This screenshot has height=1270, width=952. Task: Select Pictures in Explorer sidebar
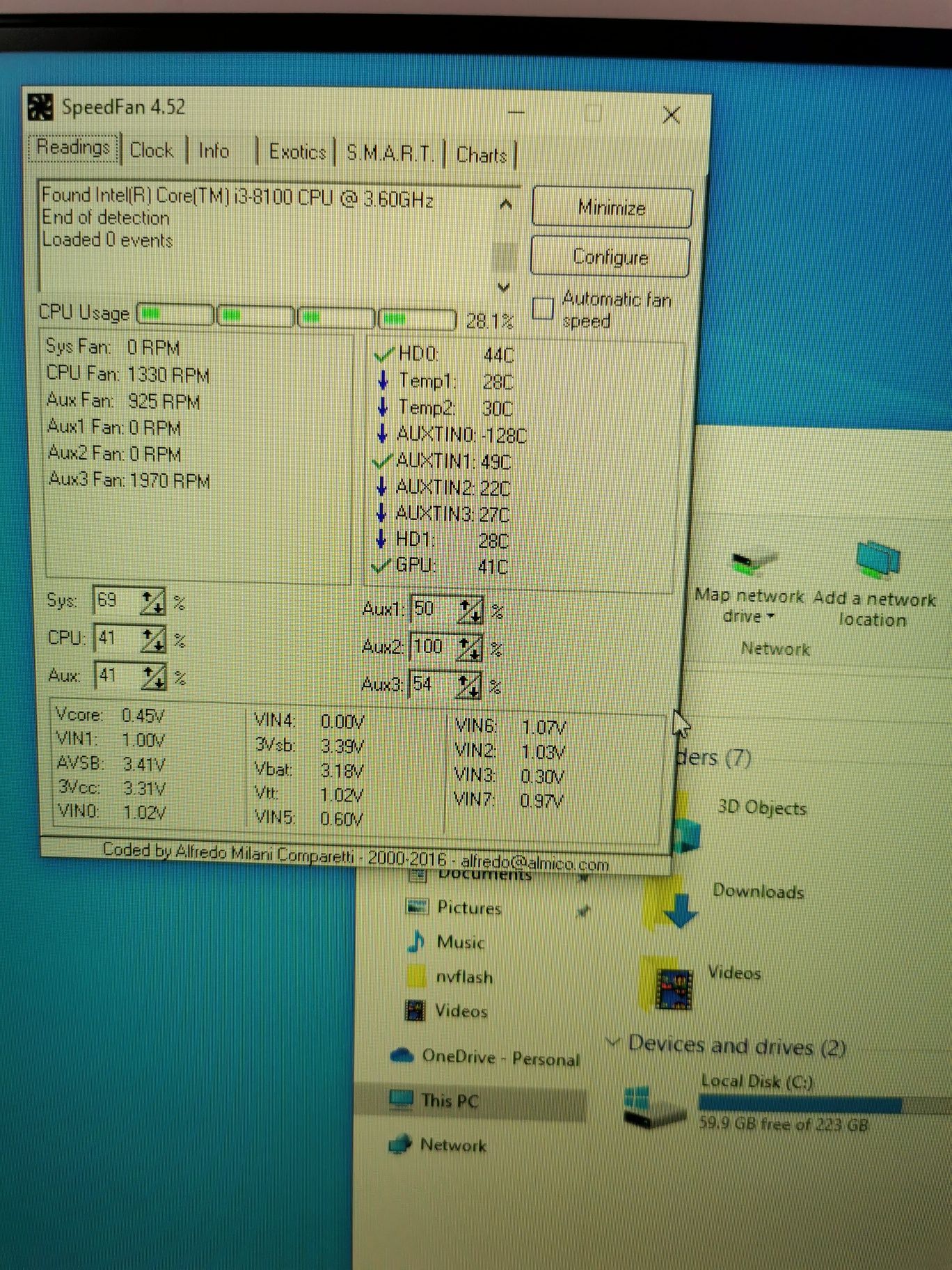[468, 907]
